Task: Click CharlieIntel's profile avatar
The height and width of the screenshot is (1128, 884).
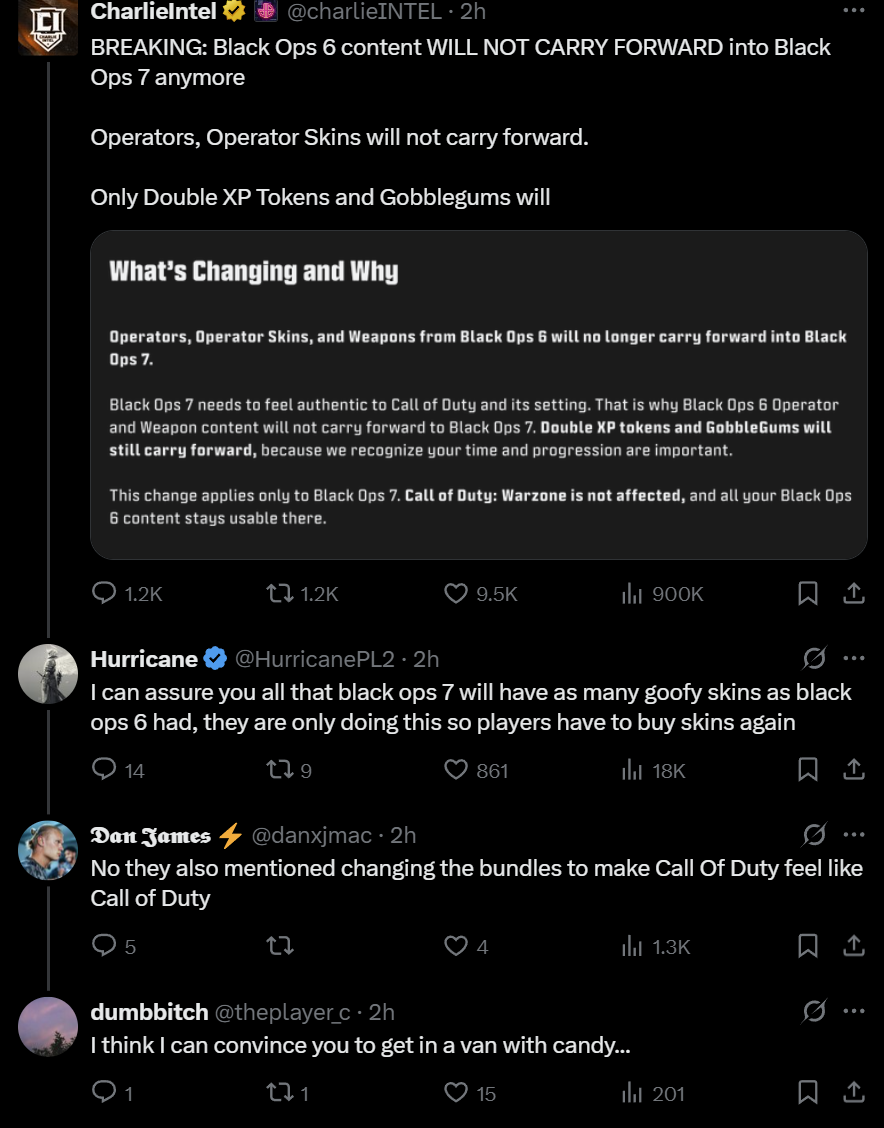Action: [x=48, y=26]
